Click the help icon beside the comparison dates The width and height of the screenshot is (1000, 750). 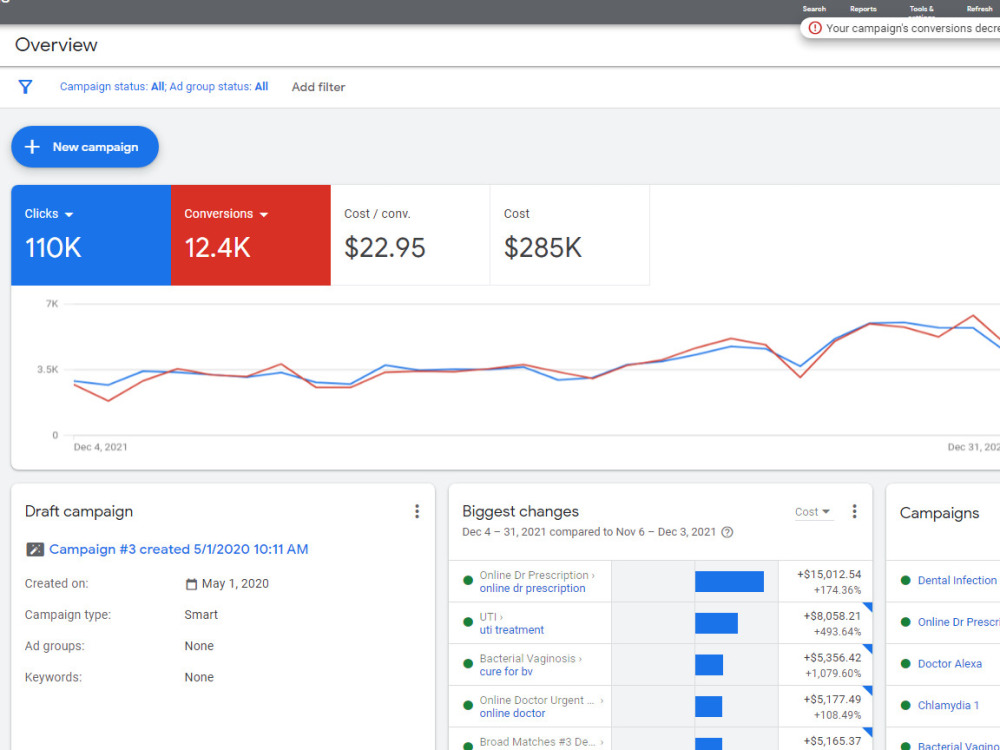pyautogui.click(x=727, y=533)
